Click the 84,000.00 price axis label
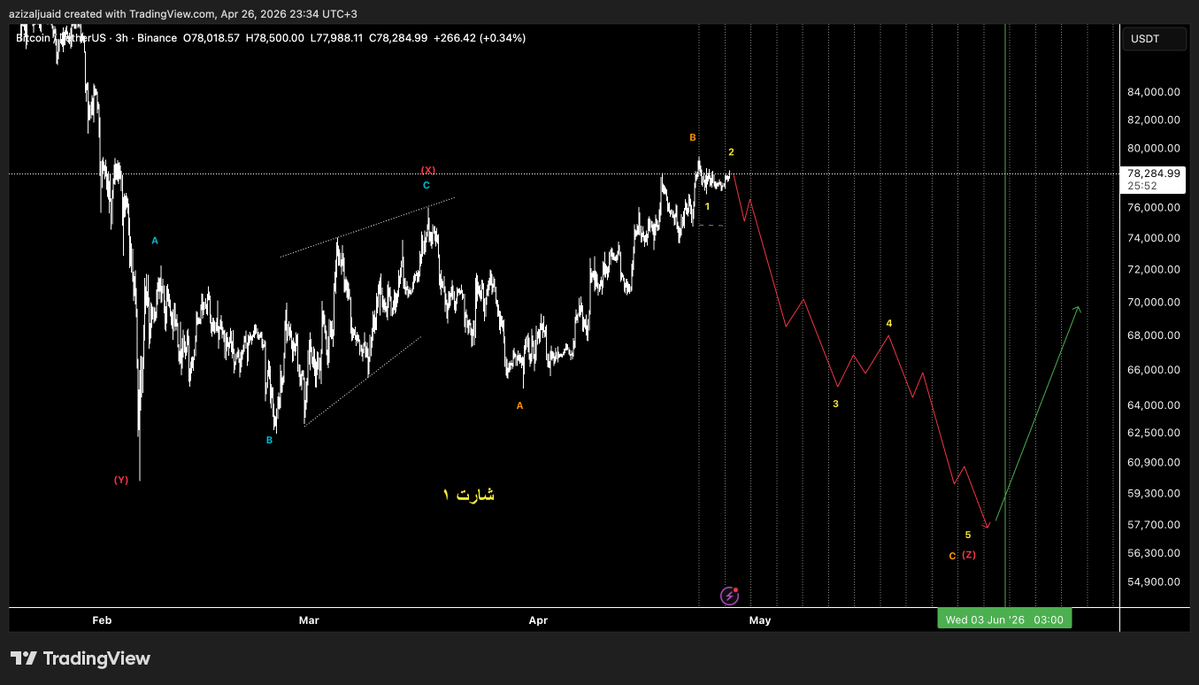The height and width of the screenshot is (685, 1199). pyautogui.click(x=1153, y=93)
